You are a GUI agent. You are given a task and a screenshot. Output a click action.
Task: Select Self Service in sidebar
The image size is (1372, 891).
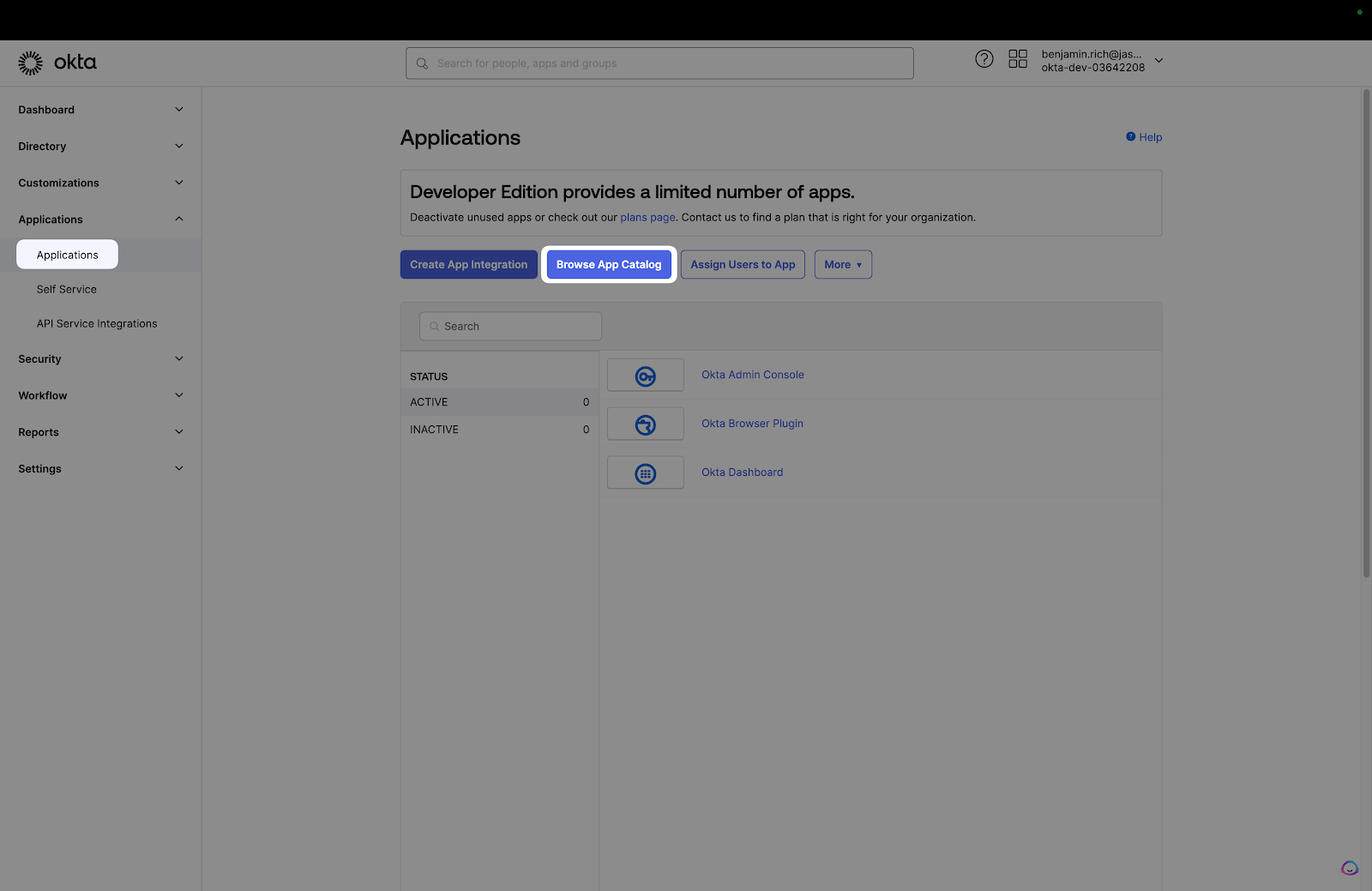point(67,290)
